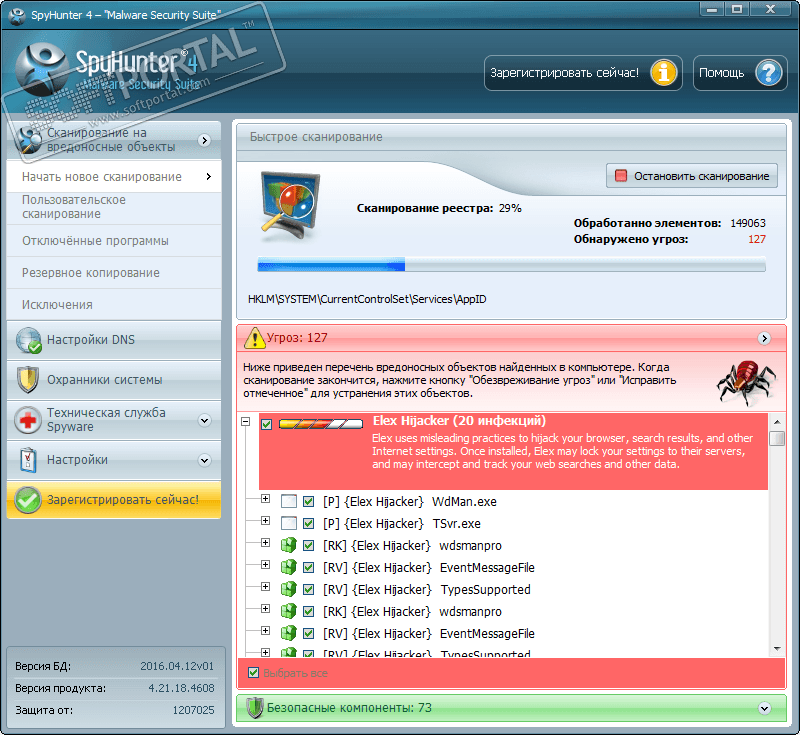Viewport: 800px width, 735px height.
Task: Click the threat list scrollbar thumb
Action: [777, 438]
